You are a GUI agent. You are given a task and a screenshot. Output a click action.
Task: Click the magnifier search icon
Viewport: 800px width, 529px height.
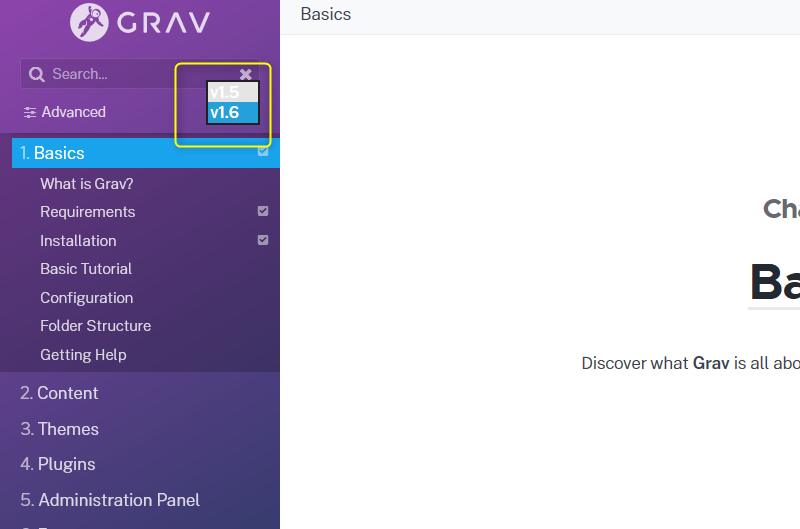point(36,74)
